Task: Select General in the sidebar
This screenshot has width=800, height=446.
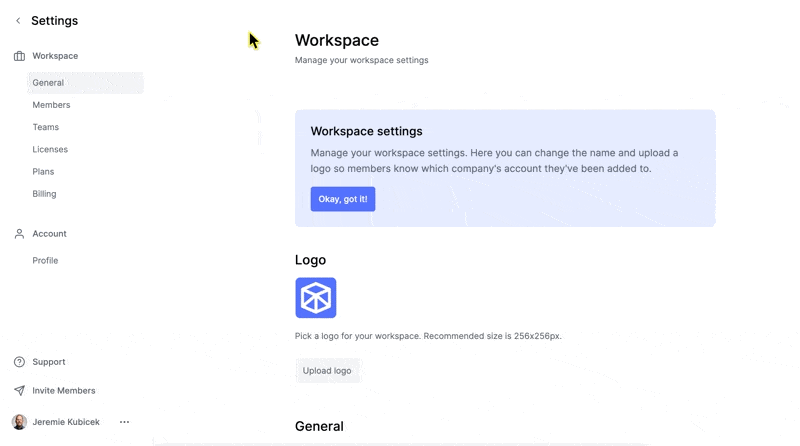Action: click(x=48, y=83)
